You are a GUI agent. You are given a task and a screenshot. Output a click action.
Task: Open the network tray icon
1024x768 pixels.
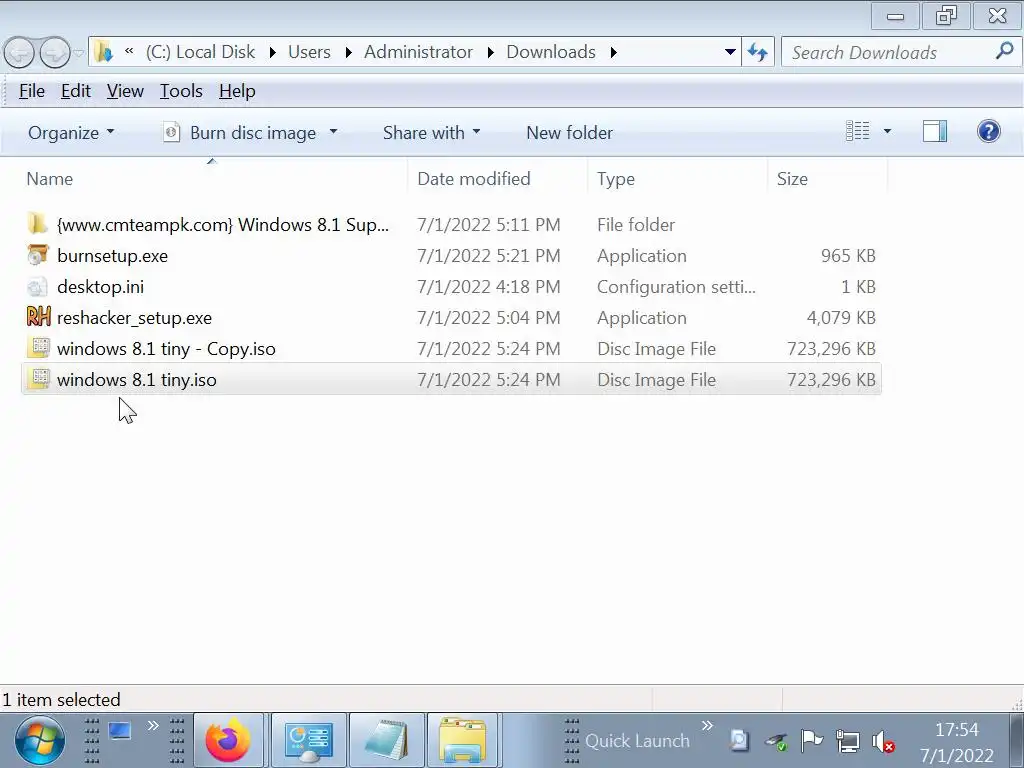tap(848, 741)
